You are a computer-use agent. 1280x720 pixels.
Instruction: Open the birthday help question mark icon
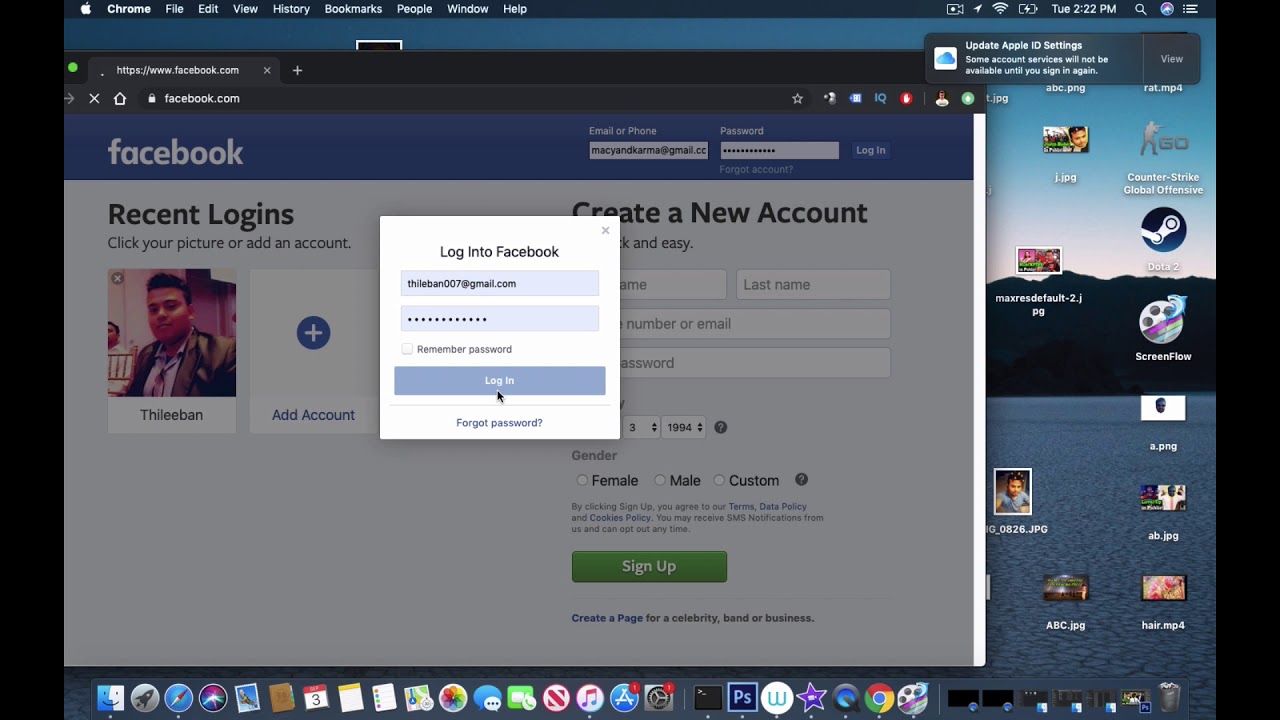pos(720,427)
